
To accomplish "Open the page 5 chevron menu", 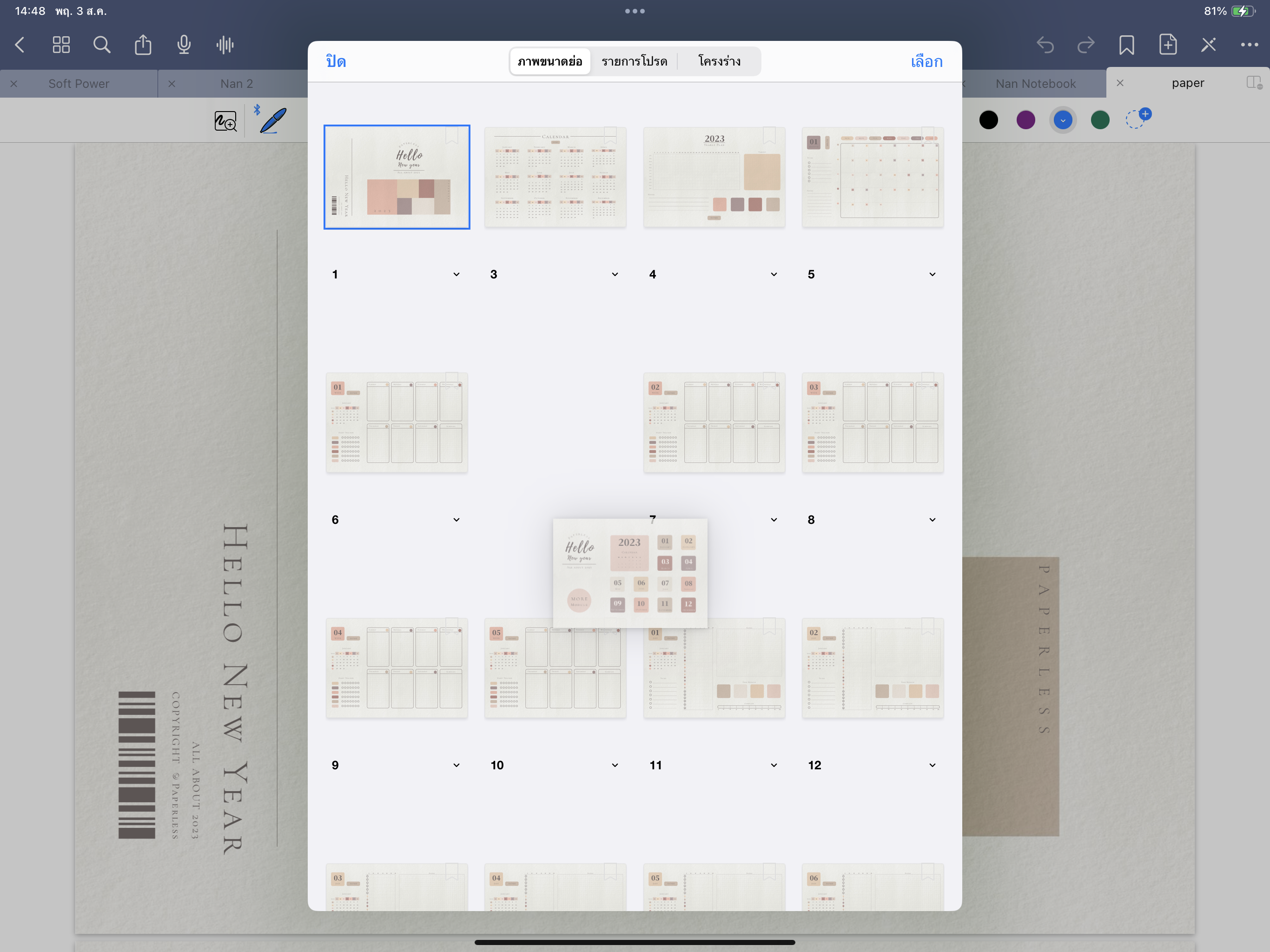I will click(x=933, y=274).
